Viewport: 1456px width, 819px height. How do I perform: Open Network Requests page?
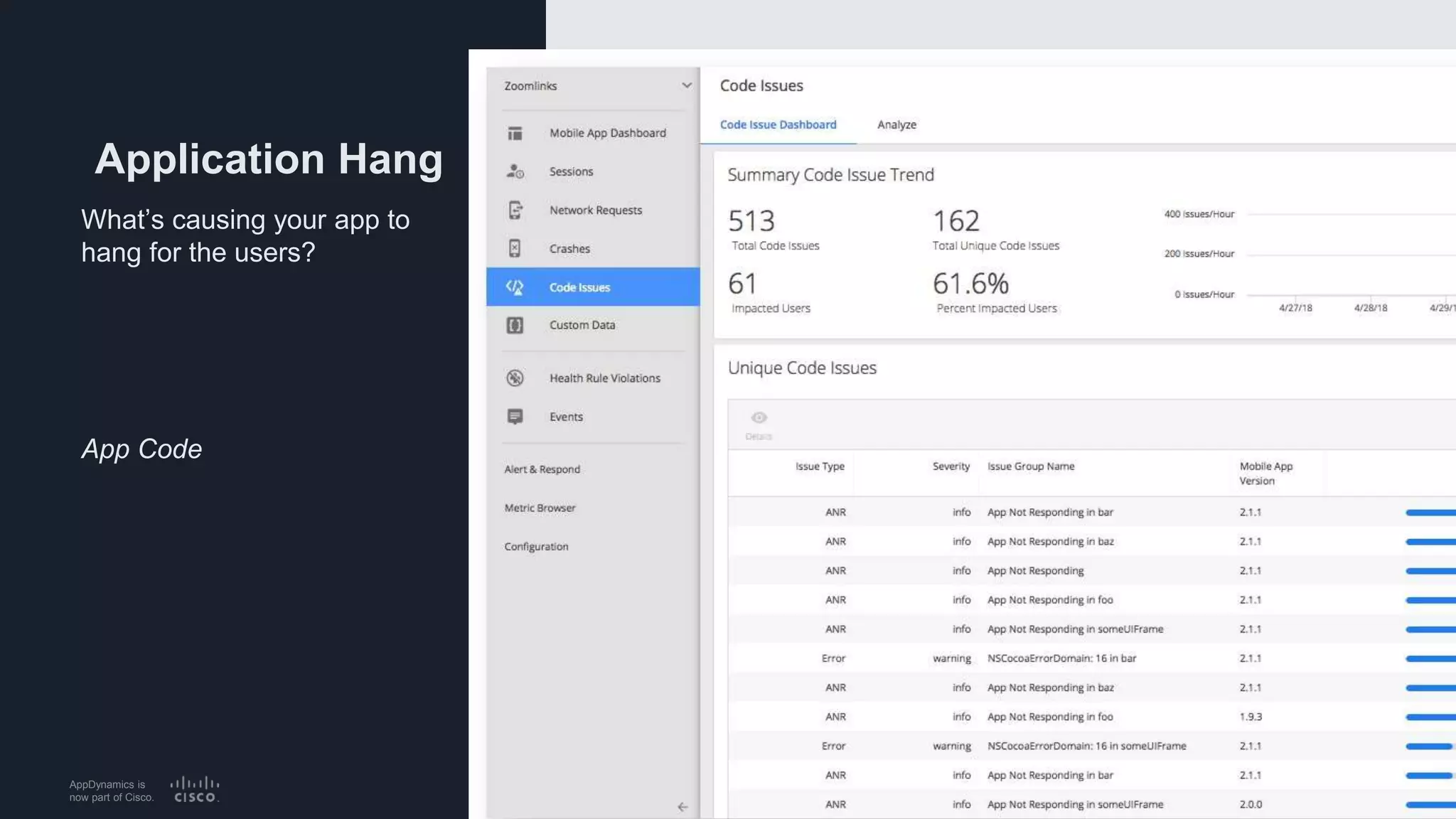595,210
